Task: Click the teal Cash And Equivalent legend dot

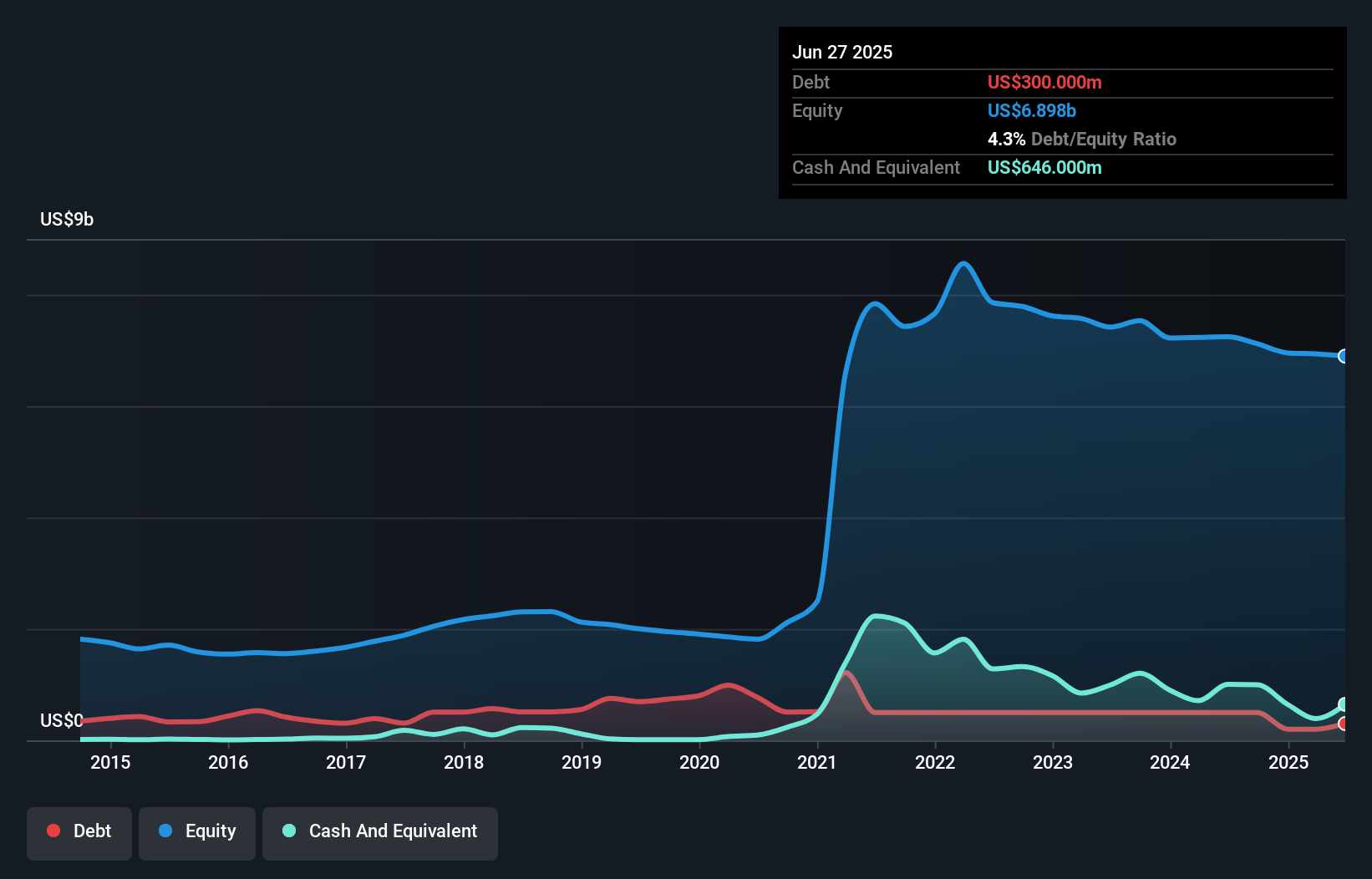Action: click(289, 831)
